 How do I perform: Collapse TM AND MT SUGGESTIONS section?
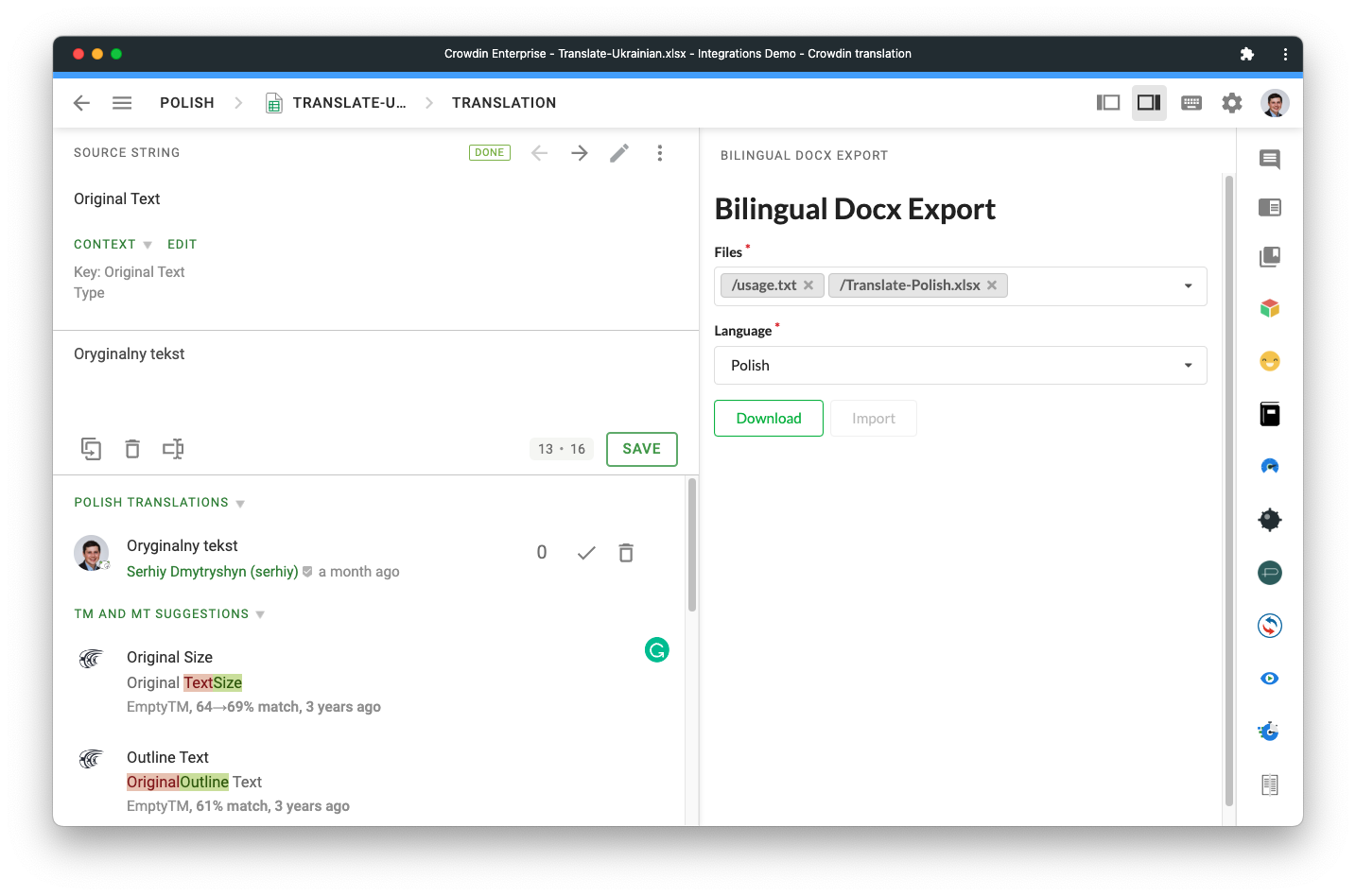coord(169,614)
